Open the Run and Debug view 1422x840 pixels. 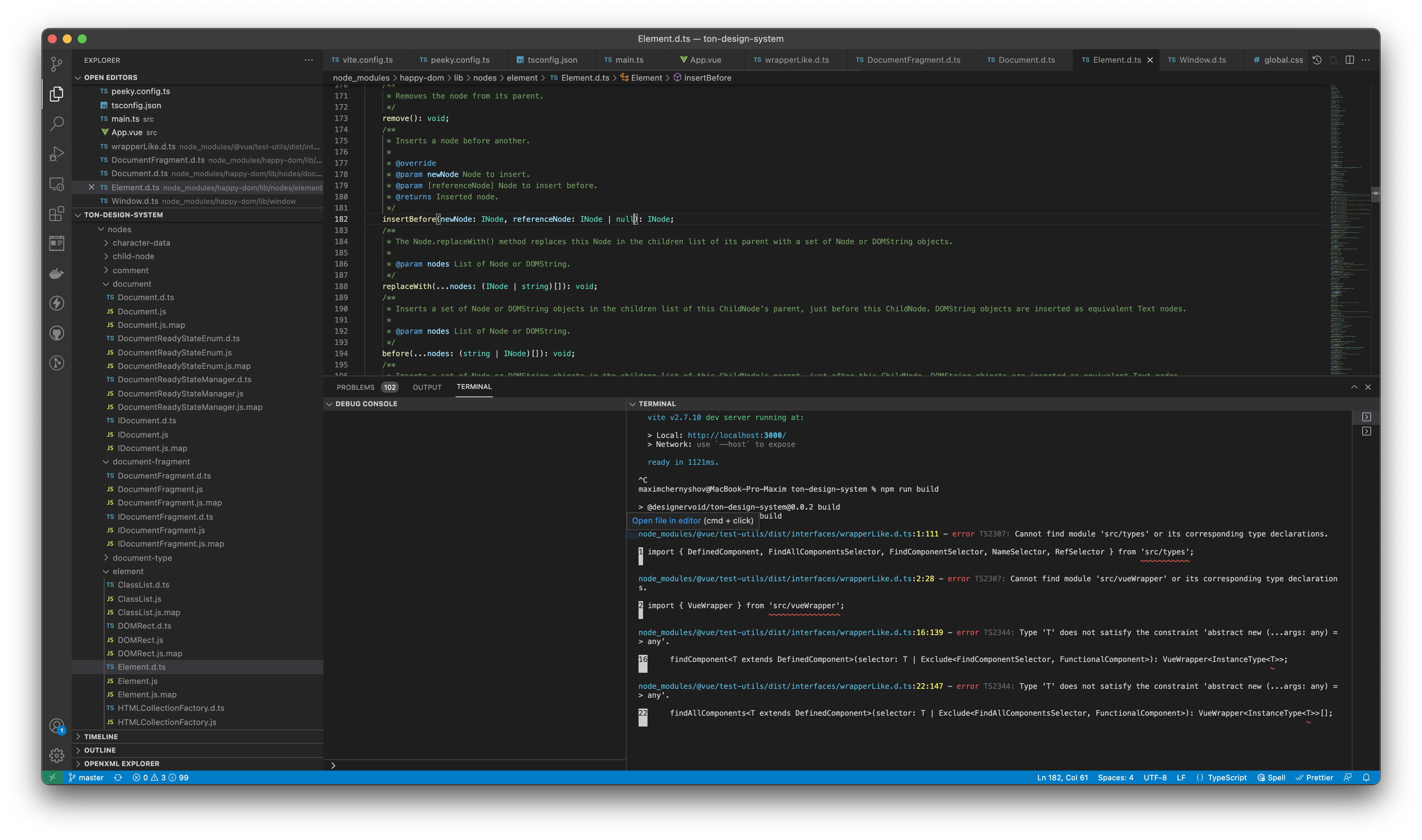coord(57,153)
